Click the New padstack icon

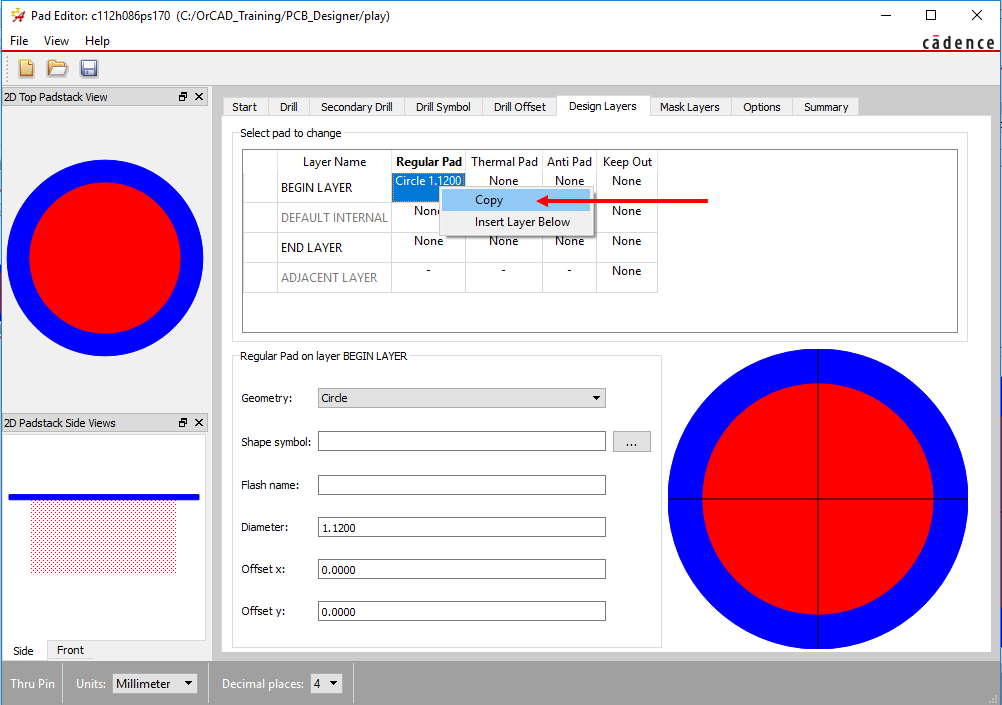click(26, 68)
